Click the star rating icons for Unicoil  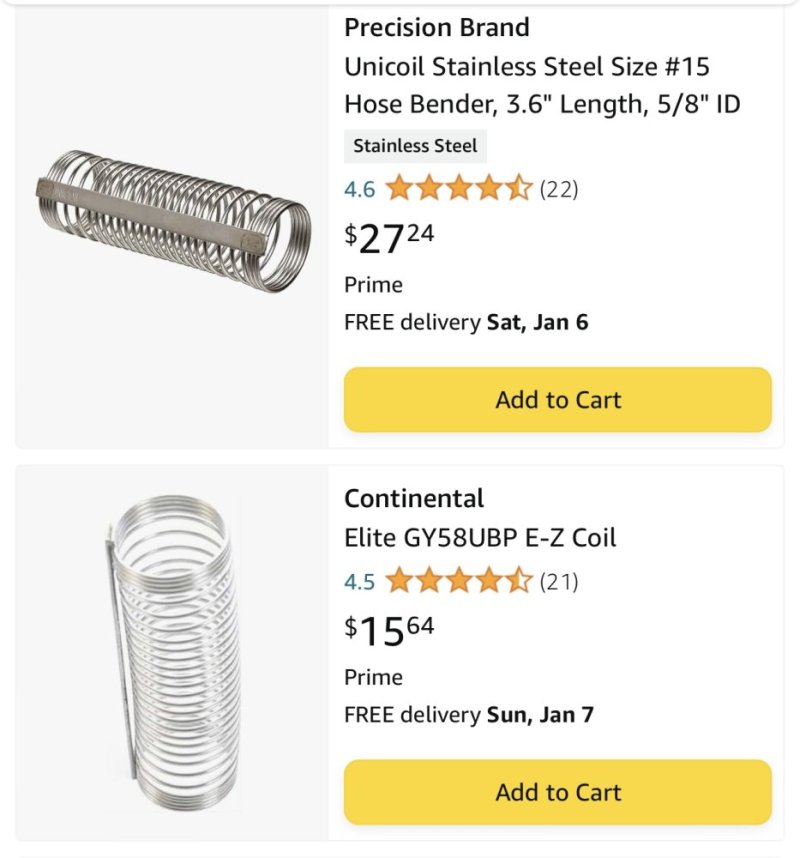458,188
